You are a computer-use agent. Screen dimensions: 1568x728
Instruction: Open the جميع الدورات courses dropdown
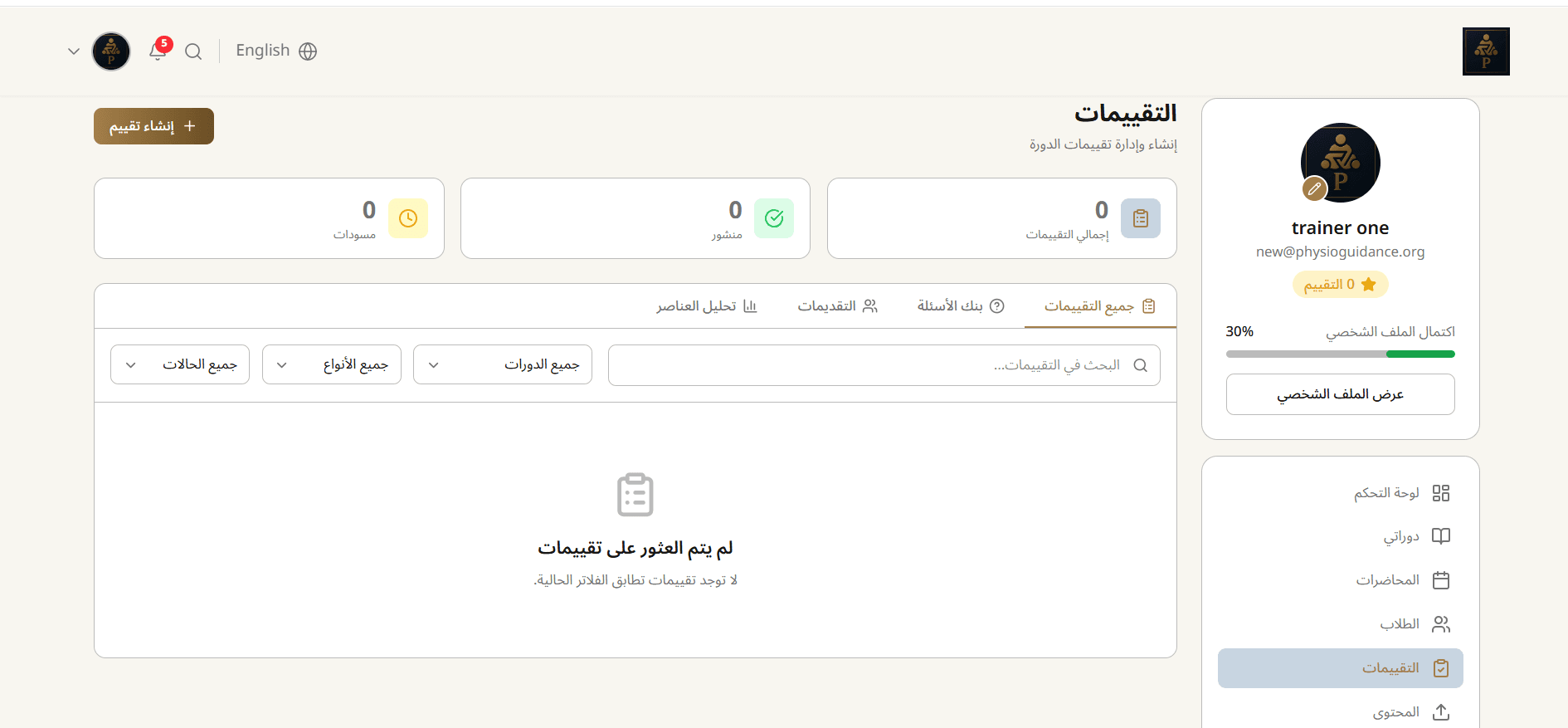pyautogui.click(x=503, y=364)
